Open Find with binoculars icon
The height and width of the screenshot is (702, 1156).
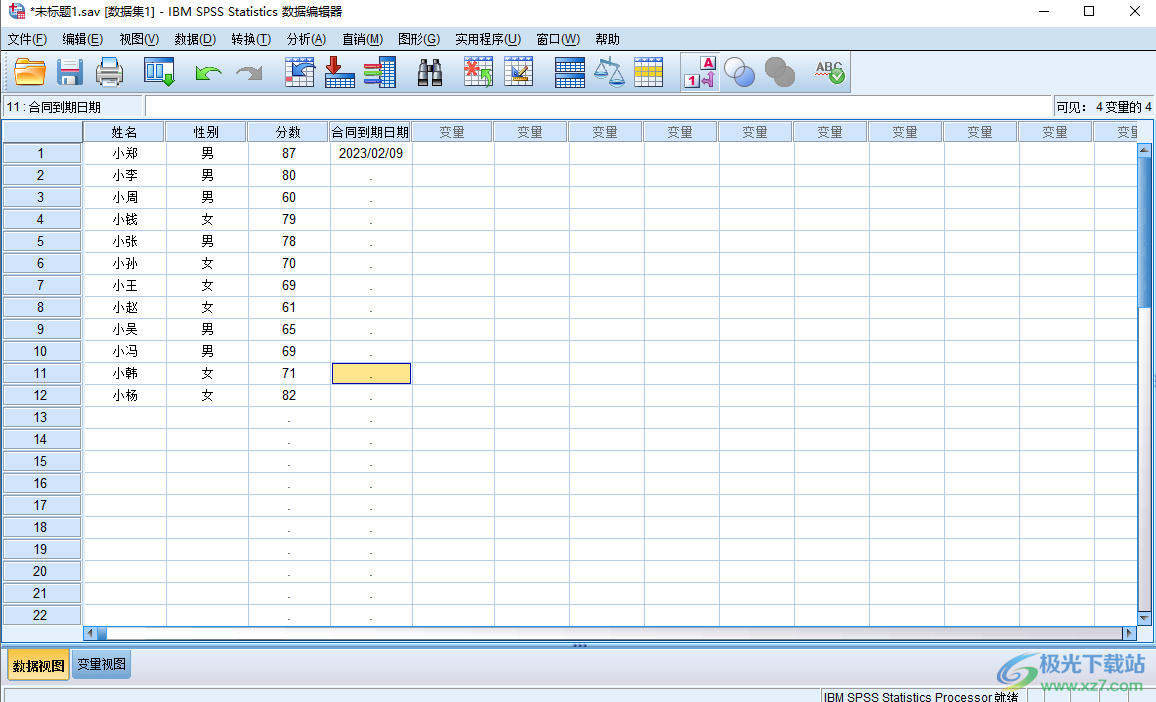(x=430, y=72)
